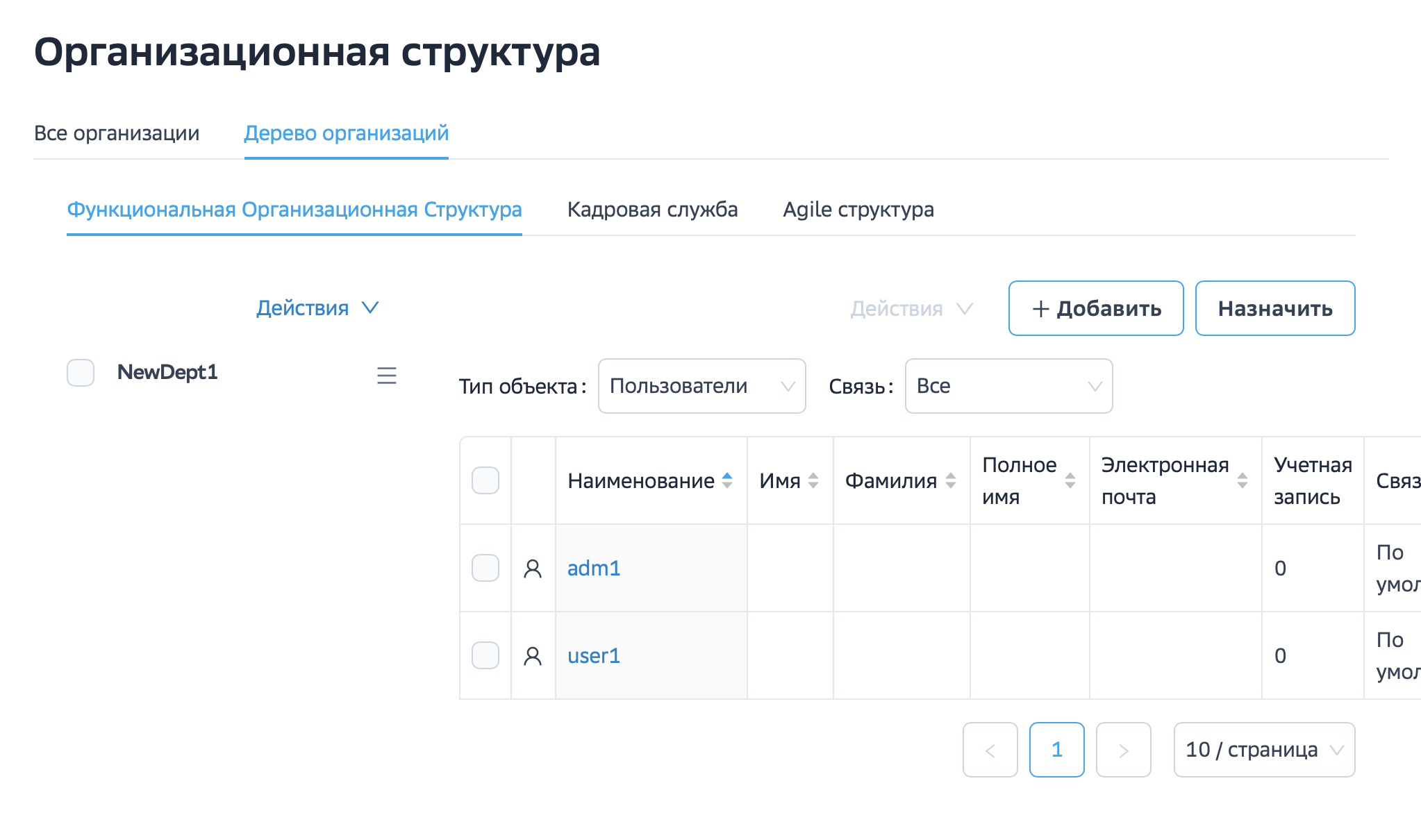This screenshot has height=840, width=1421.
Task: Toggle the select-all checkbox in table header
Action: click(x=485, y=480)
